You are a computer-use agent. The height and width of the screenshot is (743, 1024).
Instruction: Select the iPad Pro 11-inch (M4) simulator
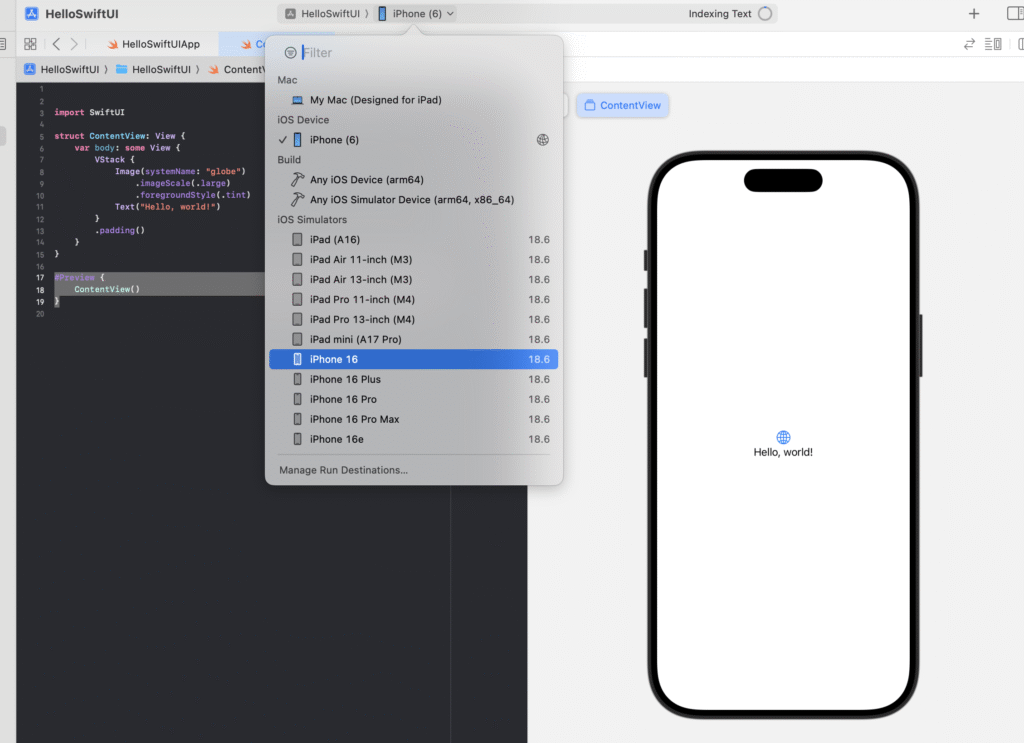(x=413, y=300)
